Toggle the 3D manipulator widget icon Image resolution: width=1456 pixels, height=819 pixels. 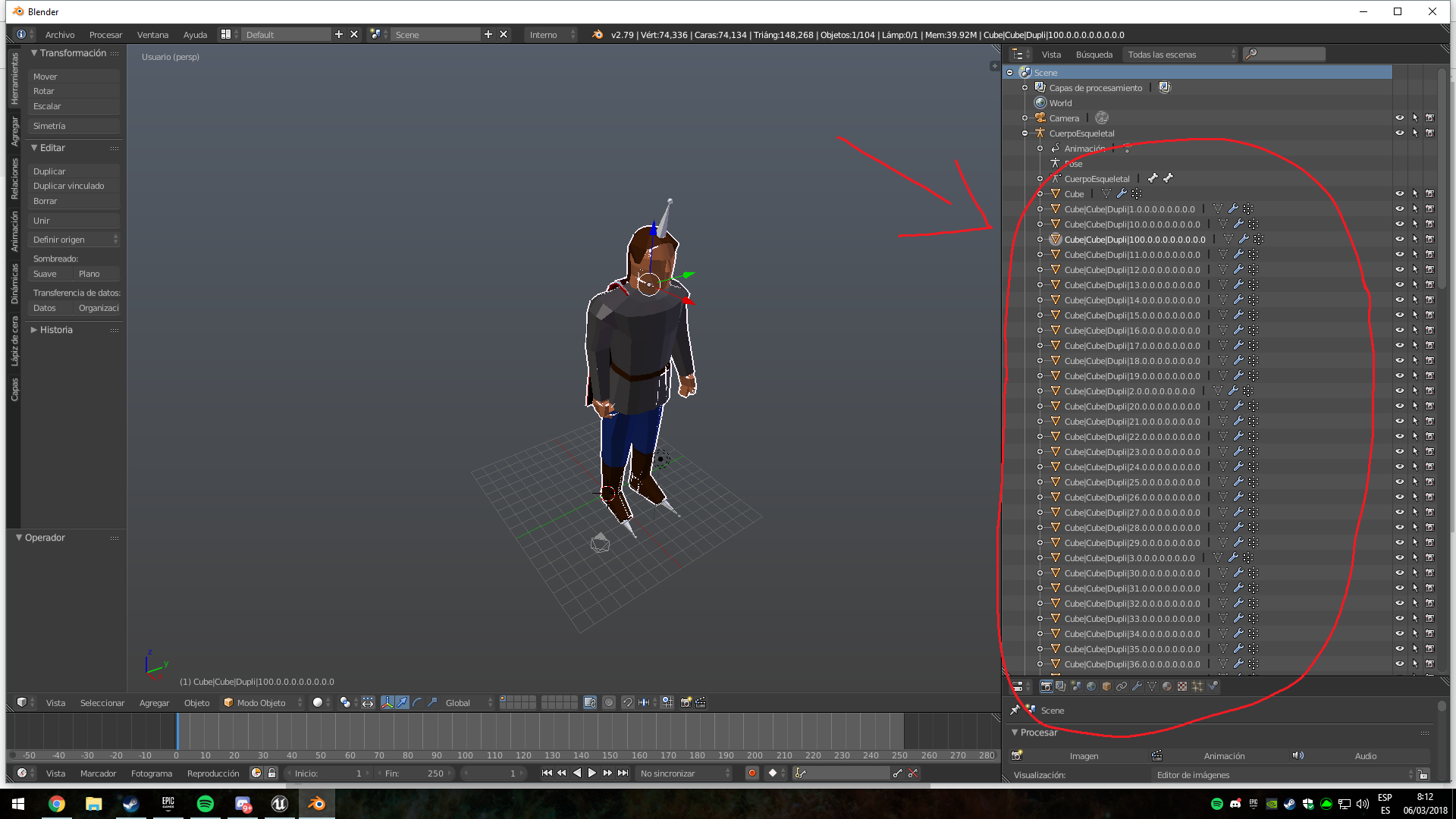388,702
